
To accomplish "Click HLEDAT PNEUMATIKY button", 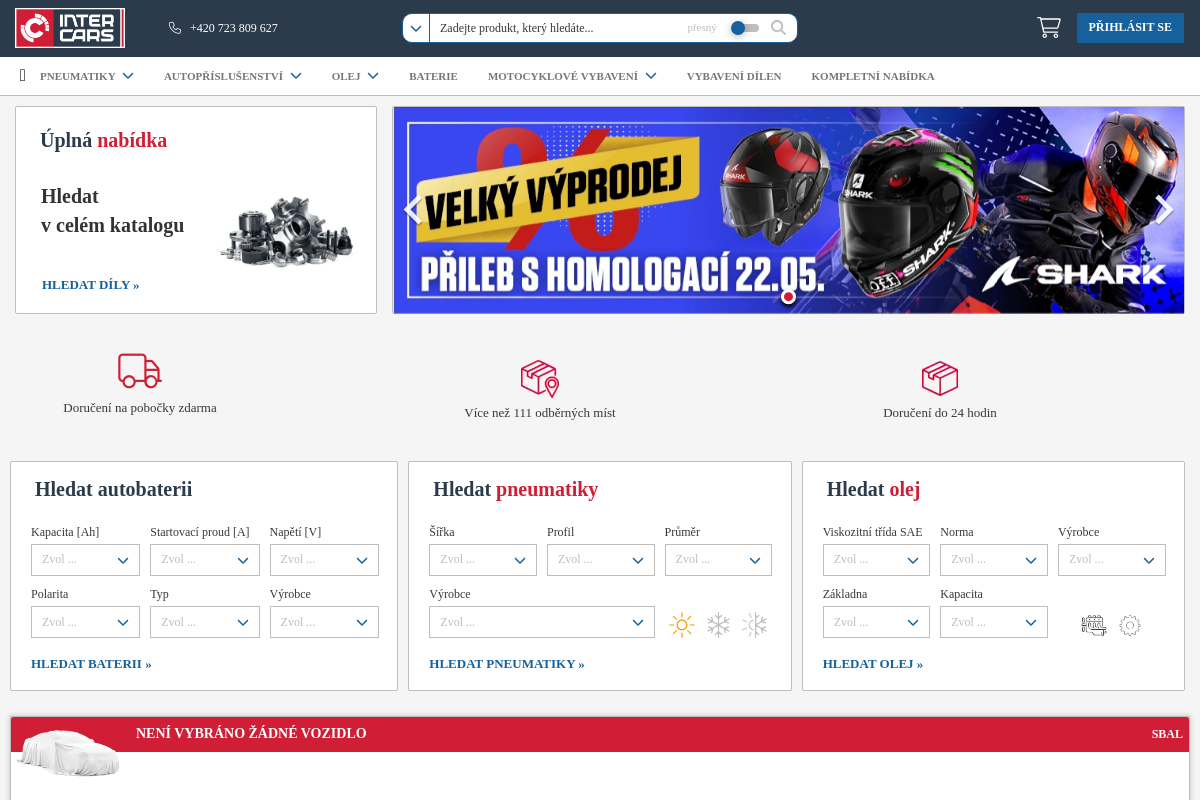I will click(506, 663).
